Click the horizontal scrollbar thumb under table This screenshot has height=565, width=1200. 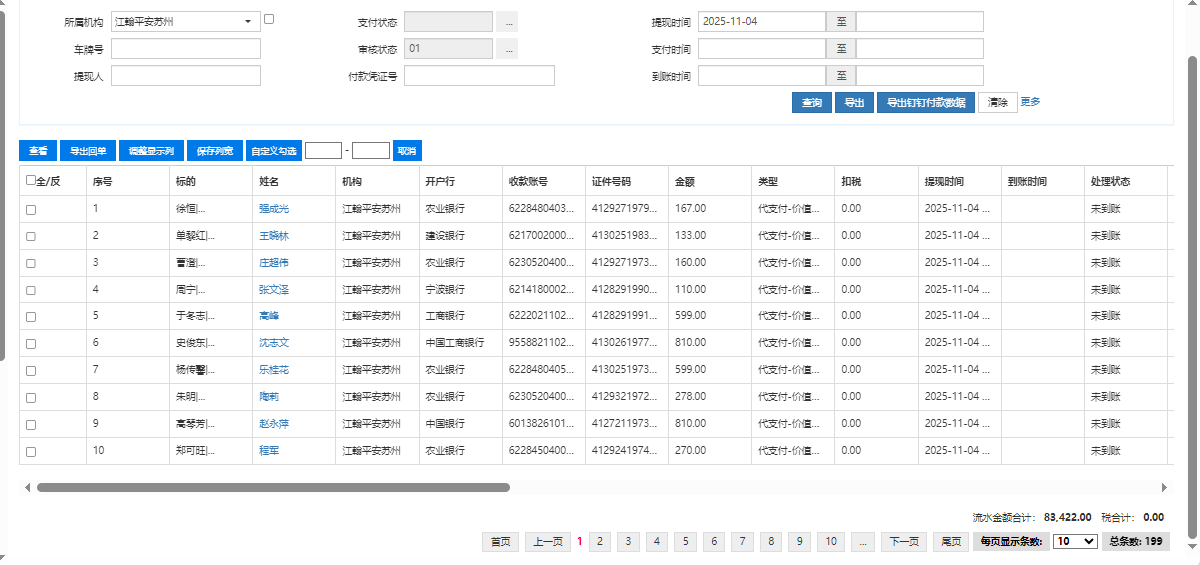tap(273, 488)
